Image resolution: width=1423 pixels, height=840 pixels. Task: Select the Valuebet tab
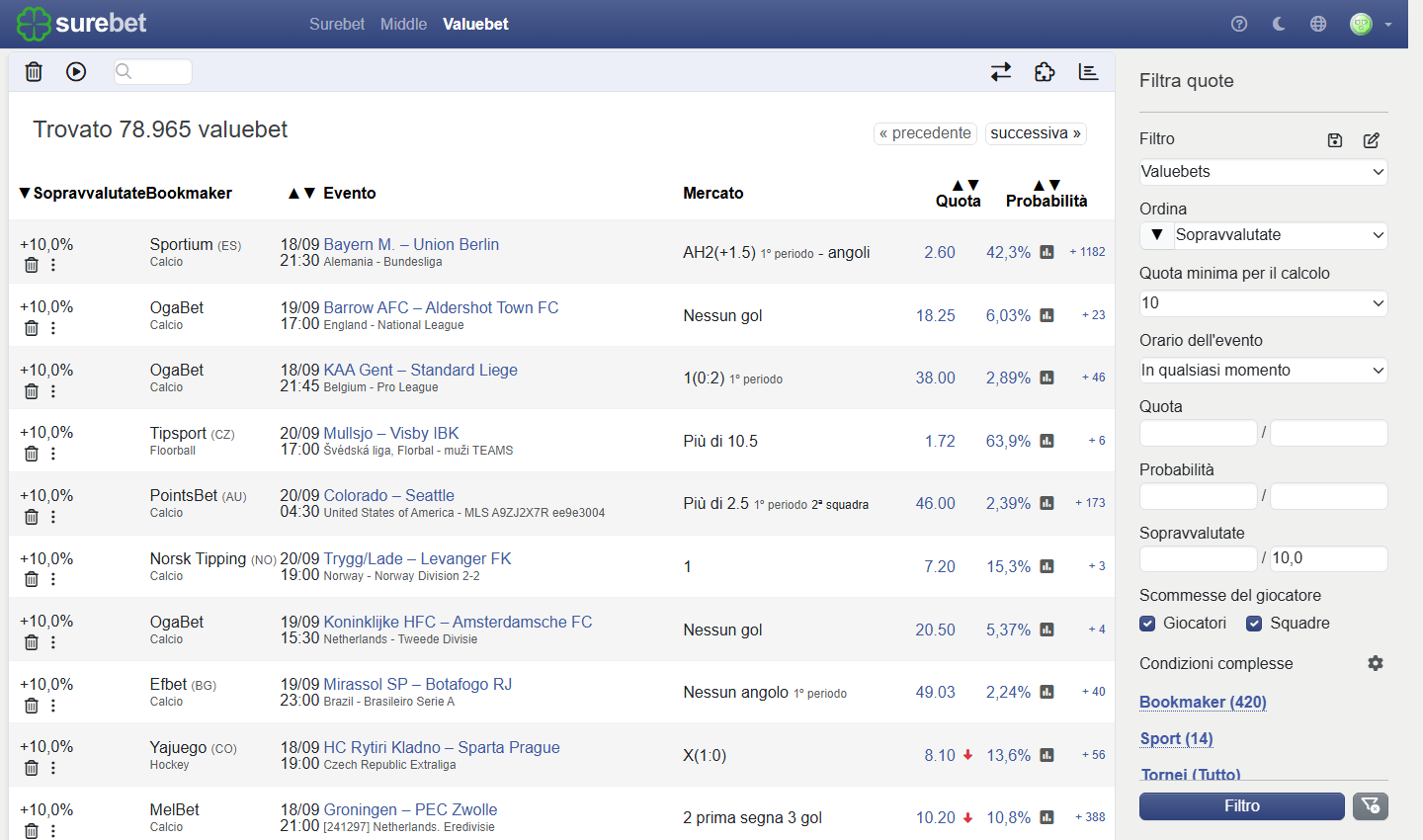click(x=475, y=24)
